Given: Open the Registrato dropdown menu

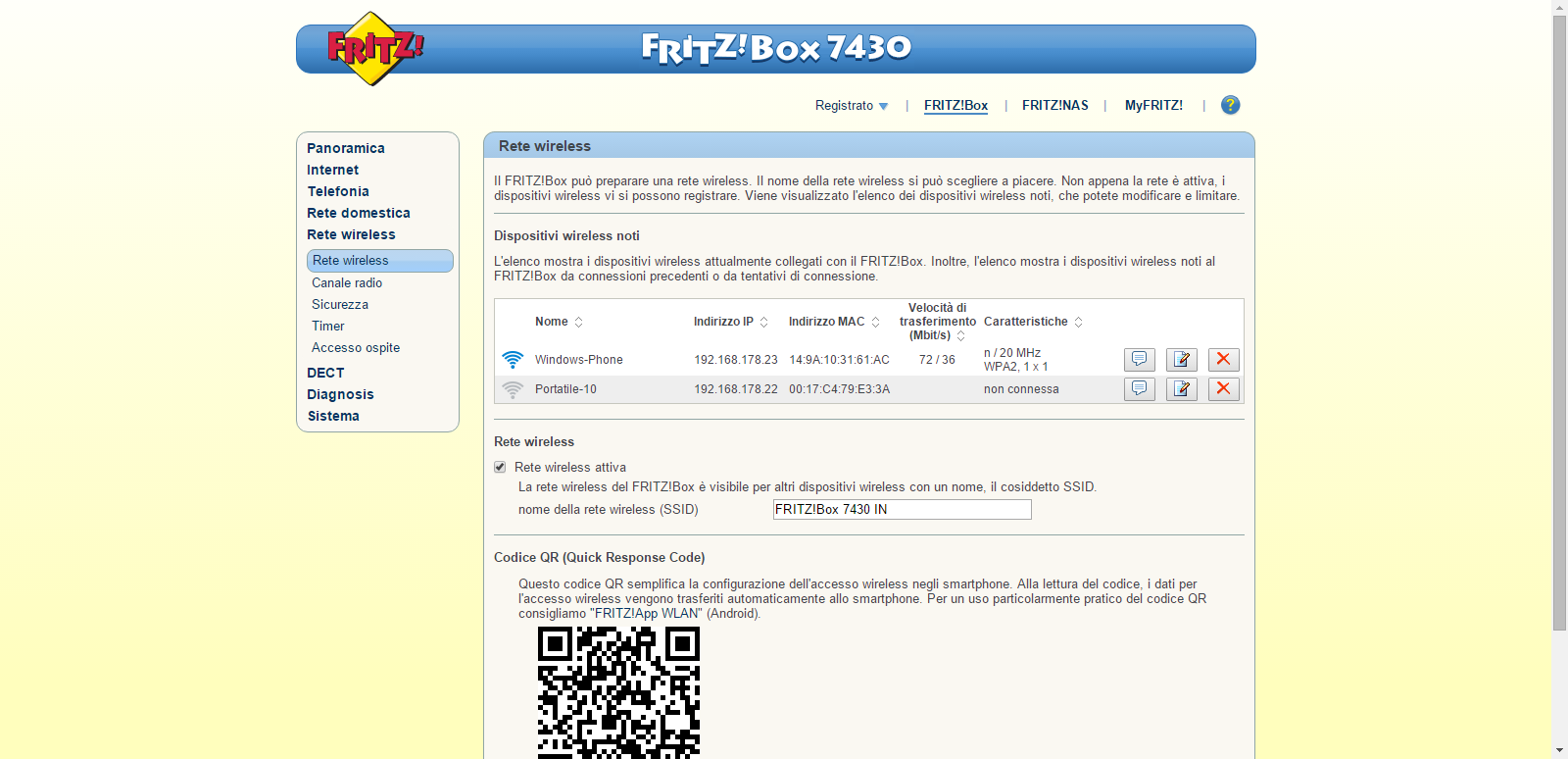Looking at the screenshot, I should [x=852, y=106].
